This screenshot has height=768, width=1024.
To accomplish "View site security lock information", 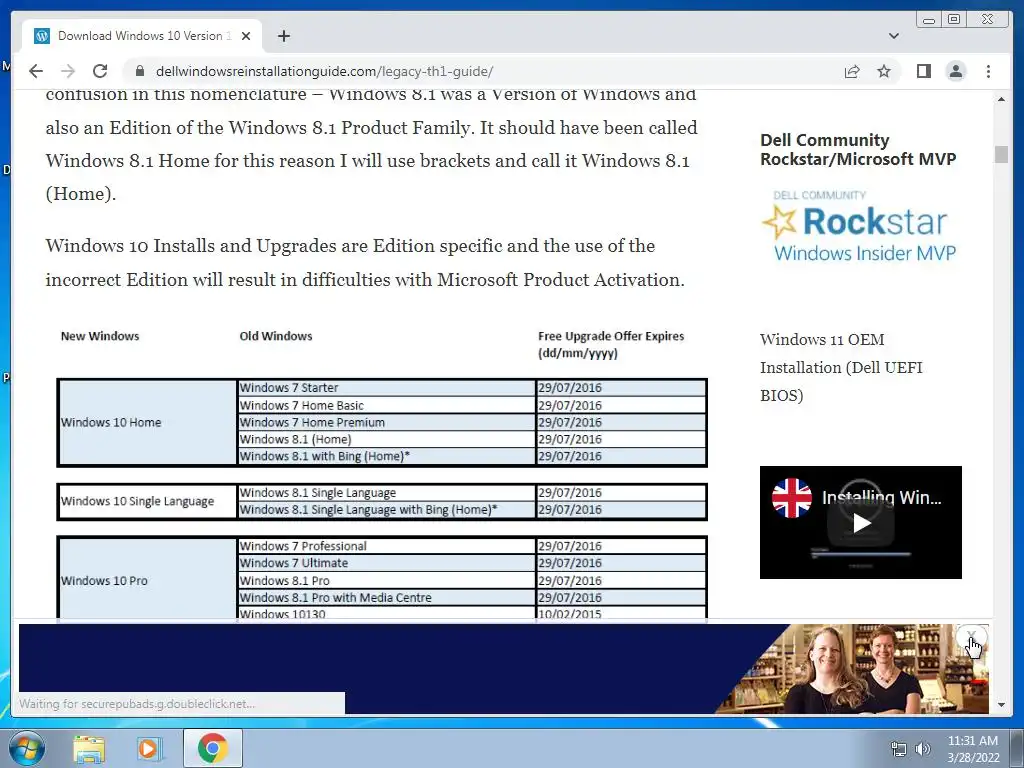I will [x=140, y=71].
